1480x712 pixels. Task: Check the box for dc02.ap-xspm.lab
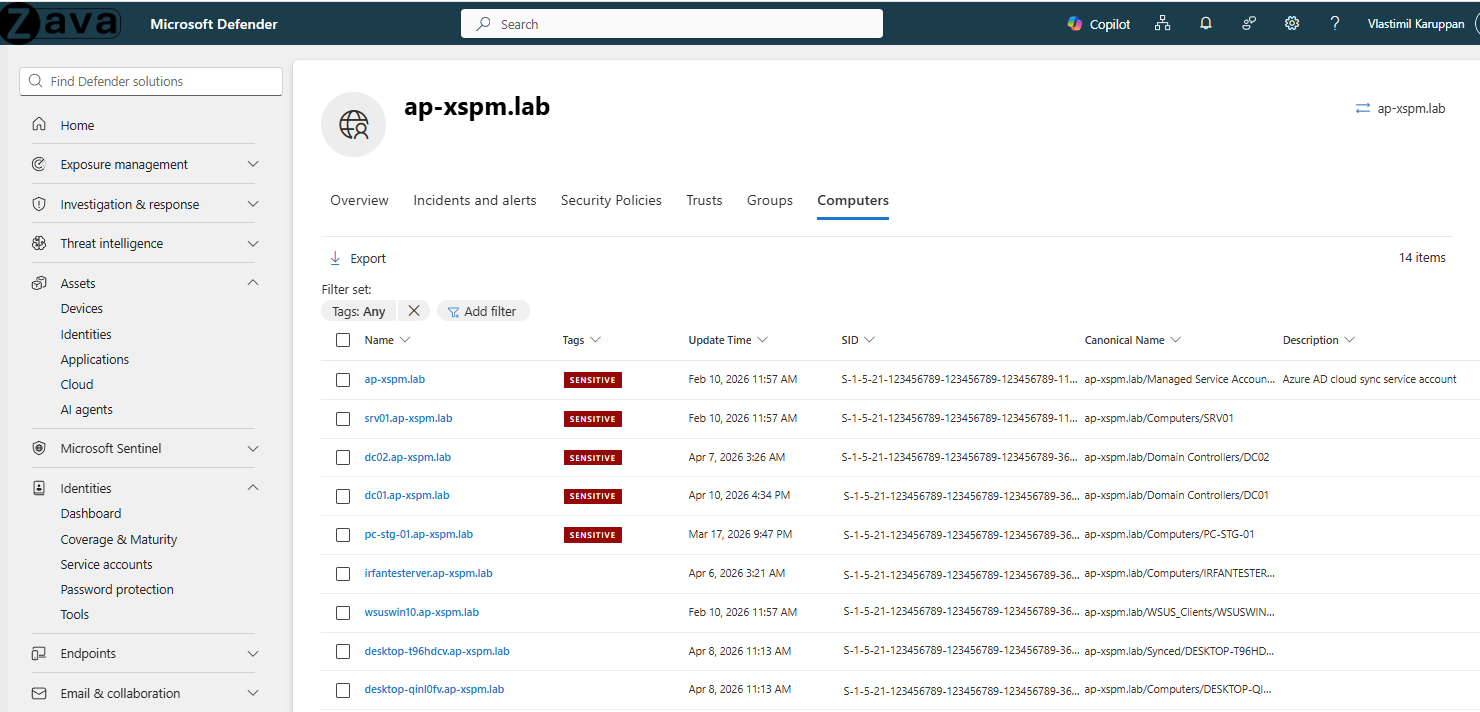[343, 457]
